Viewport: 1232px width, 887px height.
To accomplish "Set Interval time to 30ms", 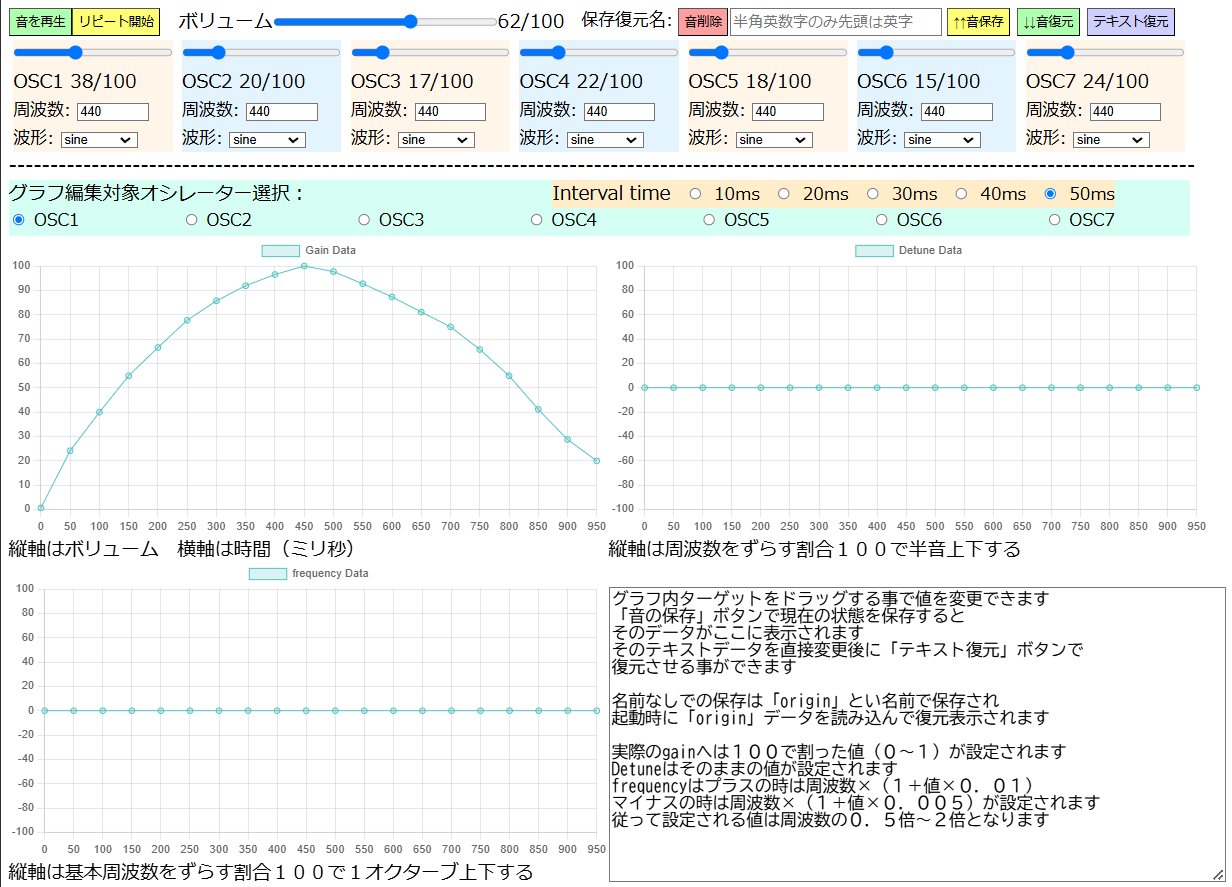I will [873, 193].
